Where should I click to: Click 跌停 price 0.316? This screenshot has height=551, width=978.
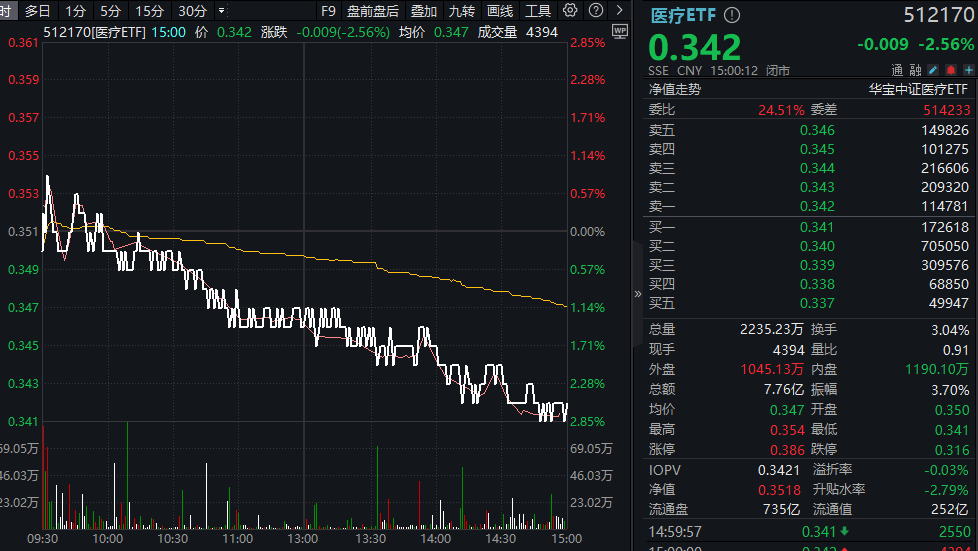click(952, 450)
